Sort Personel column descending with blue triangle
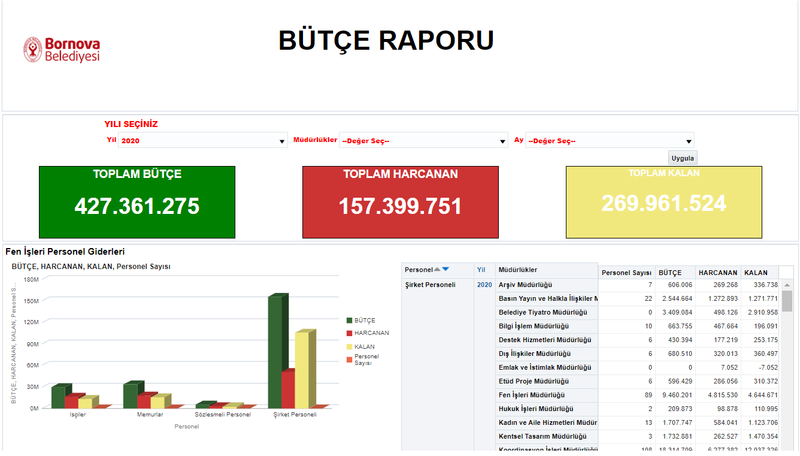800x456 pixels. click(x=445, y=269)
